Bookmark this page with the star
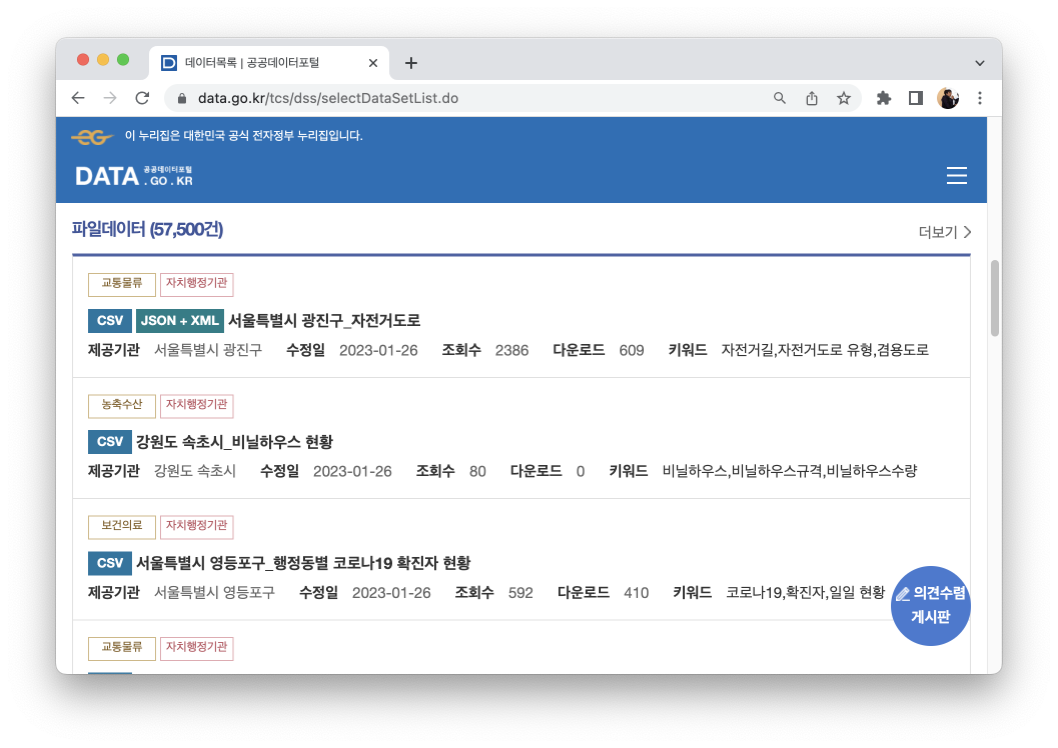 (843, 98)
